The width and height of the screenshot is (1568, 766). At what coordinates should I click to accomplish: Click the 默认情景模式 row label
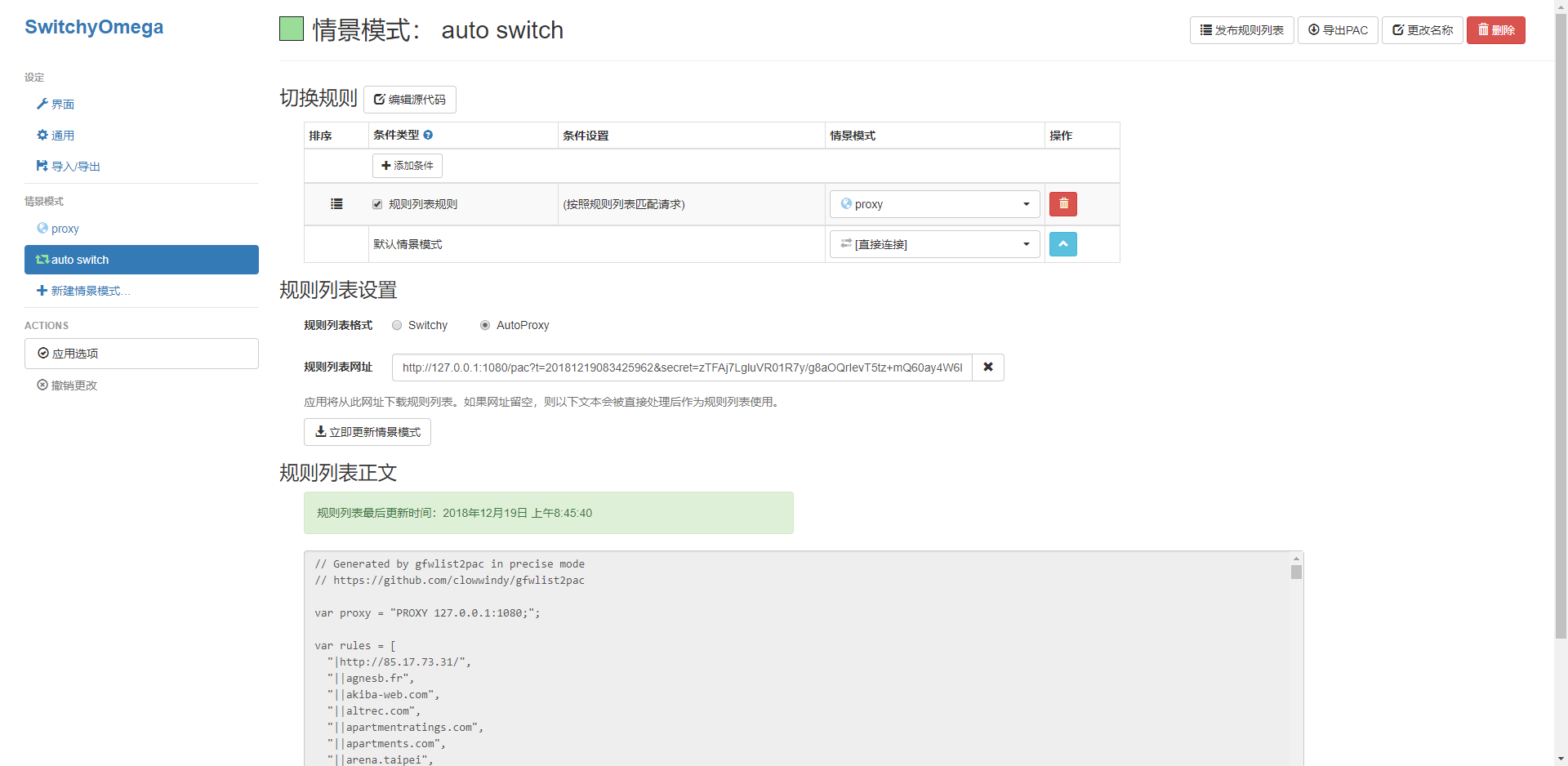pos(408,244)
